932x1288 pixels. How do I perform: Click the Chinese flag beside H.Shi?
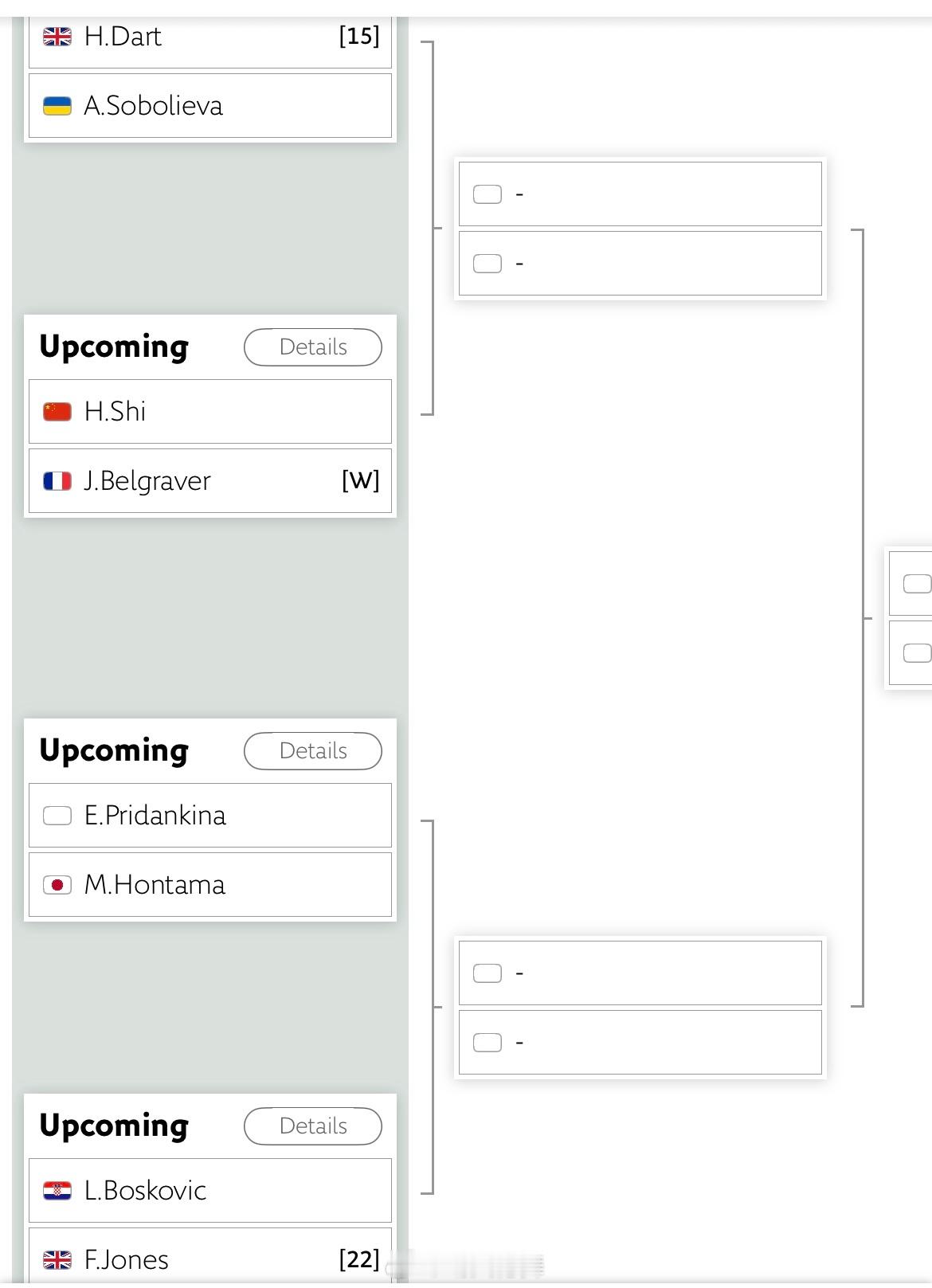(x=57, y=412)
